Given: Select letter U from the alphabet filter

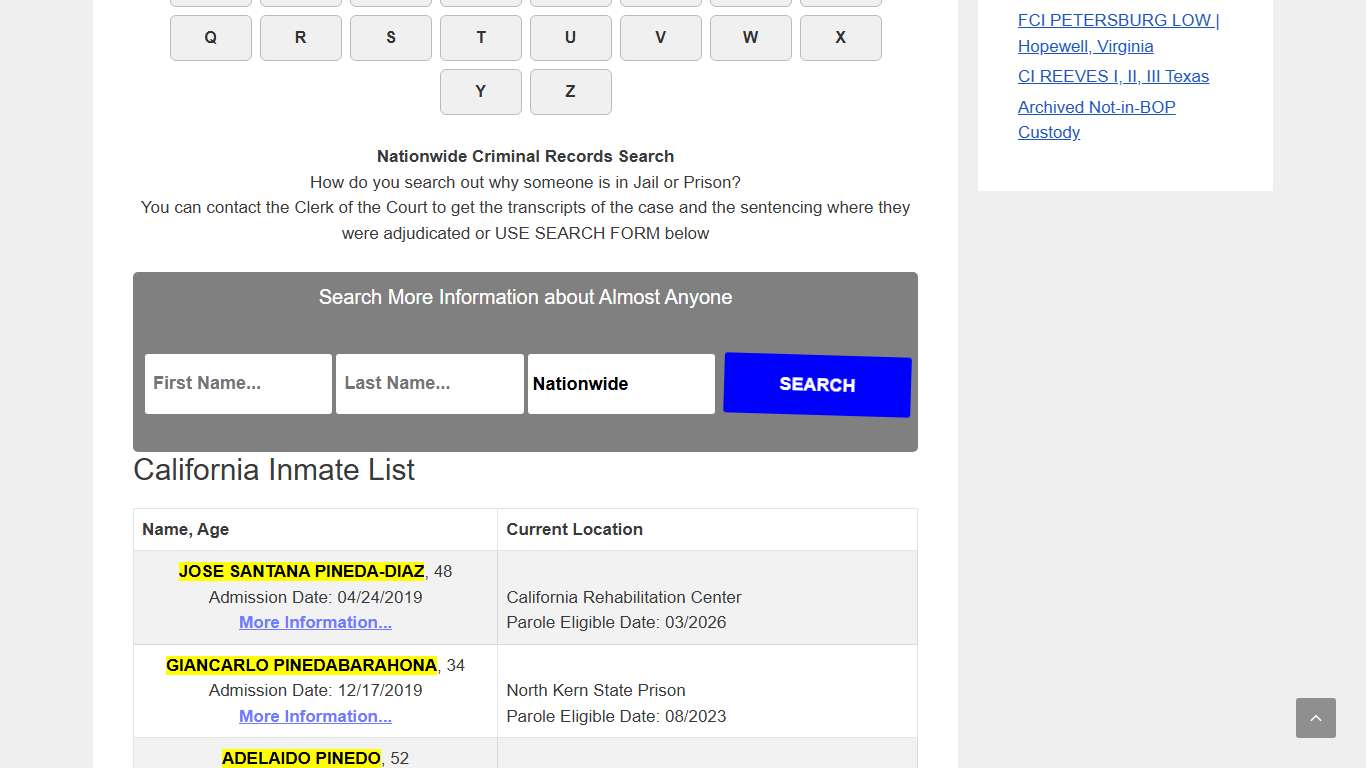Looking at the screenshot, I should coord(570,37).
